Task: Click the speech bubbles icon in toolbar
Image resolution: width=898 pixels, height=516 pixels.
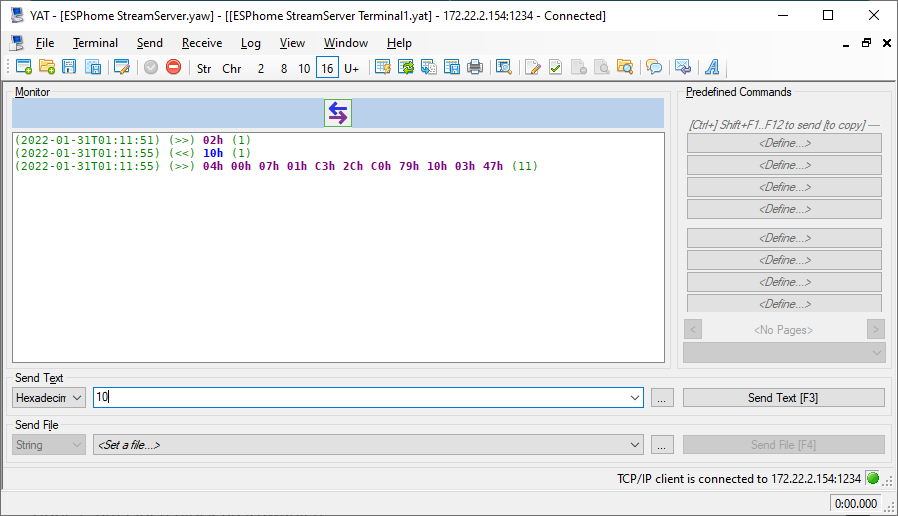Action: pos(654,68)
